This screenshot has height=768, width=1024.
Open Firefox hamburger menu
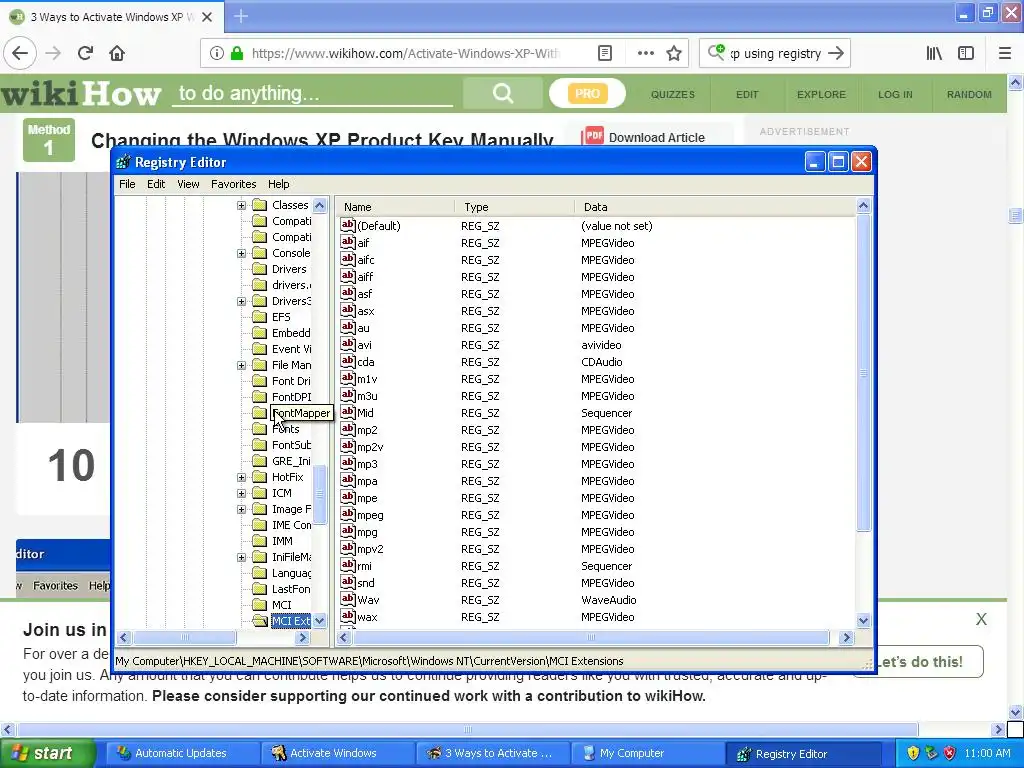1005,53
